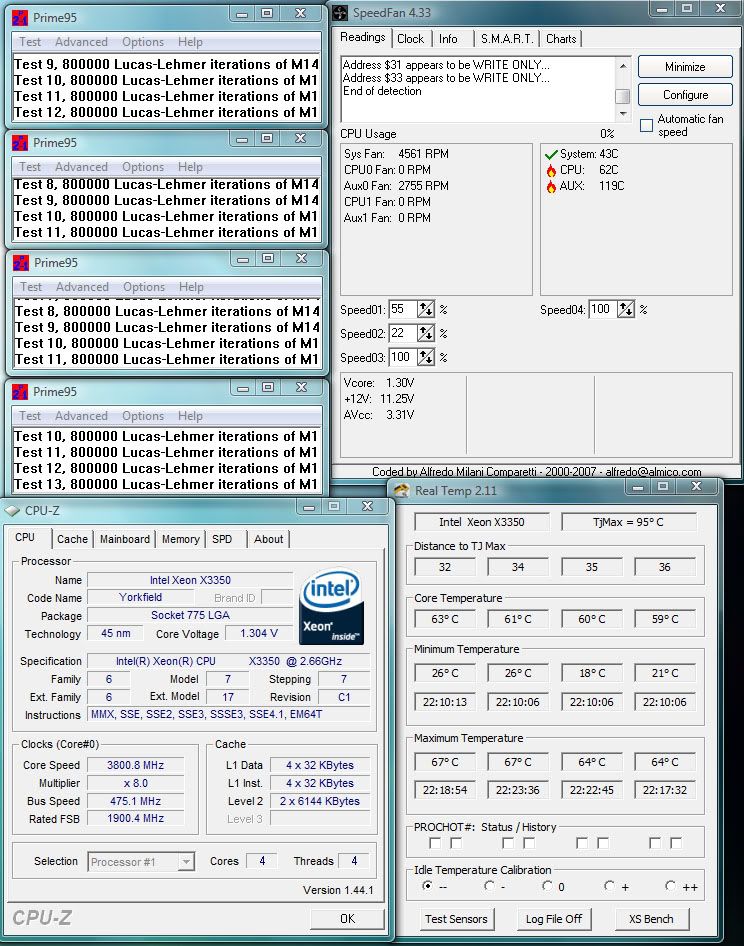This screenshot has height=946, width=744.
Task: Click the Speed01 value field showing 55
Action: click(x=403, y=310)
